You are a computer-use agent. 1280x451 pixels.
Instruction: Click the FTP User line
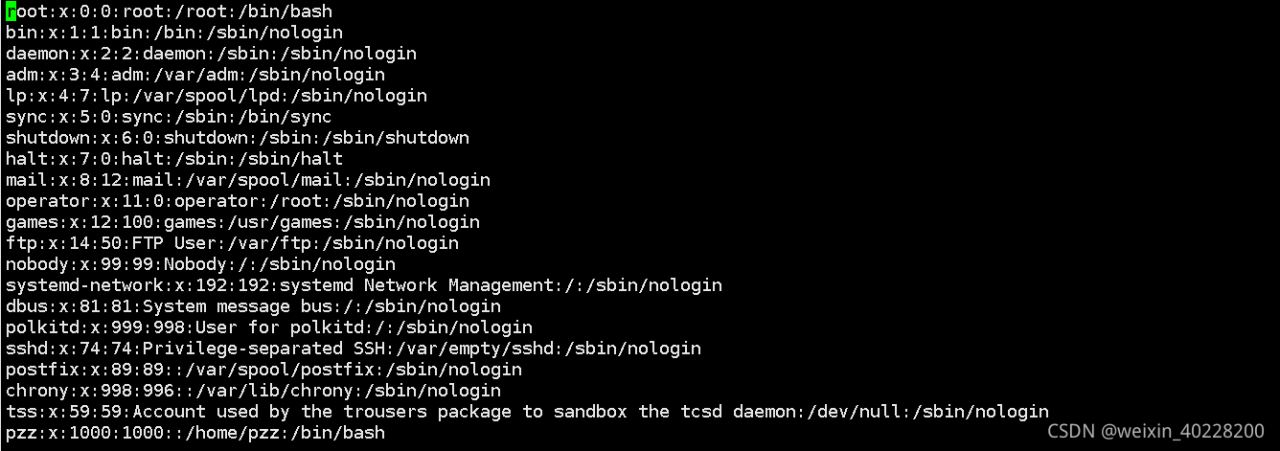coord(232,243)
